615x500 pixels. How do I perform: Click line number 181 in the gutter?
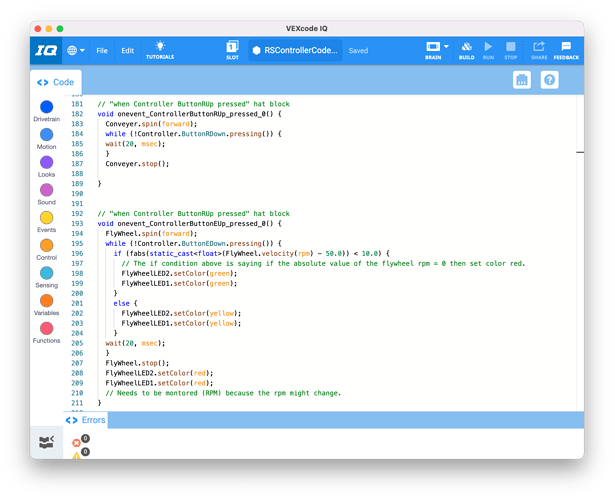click(77, 104)
